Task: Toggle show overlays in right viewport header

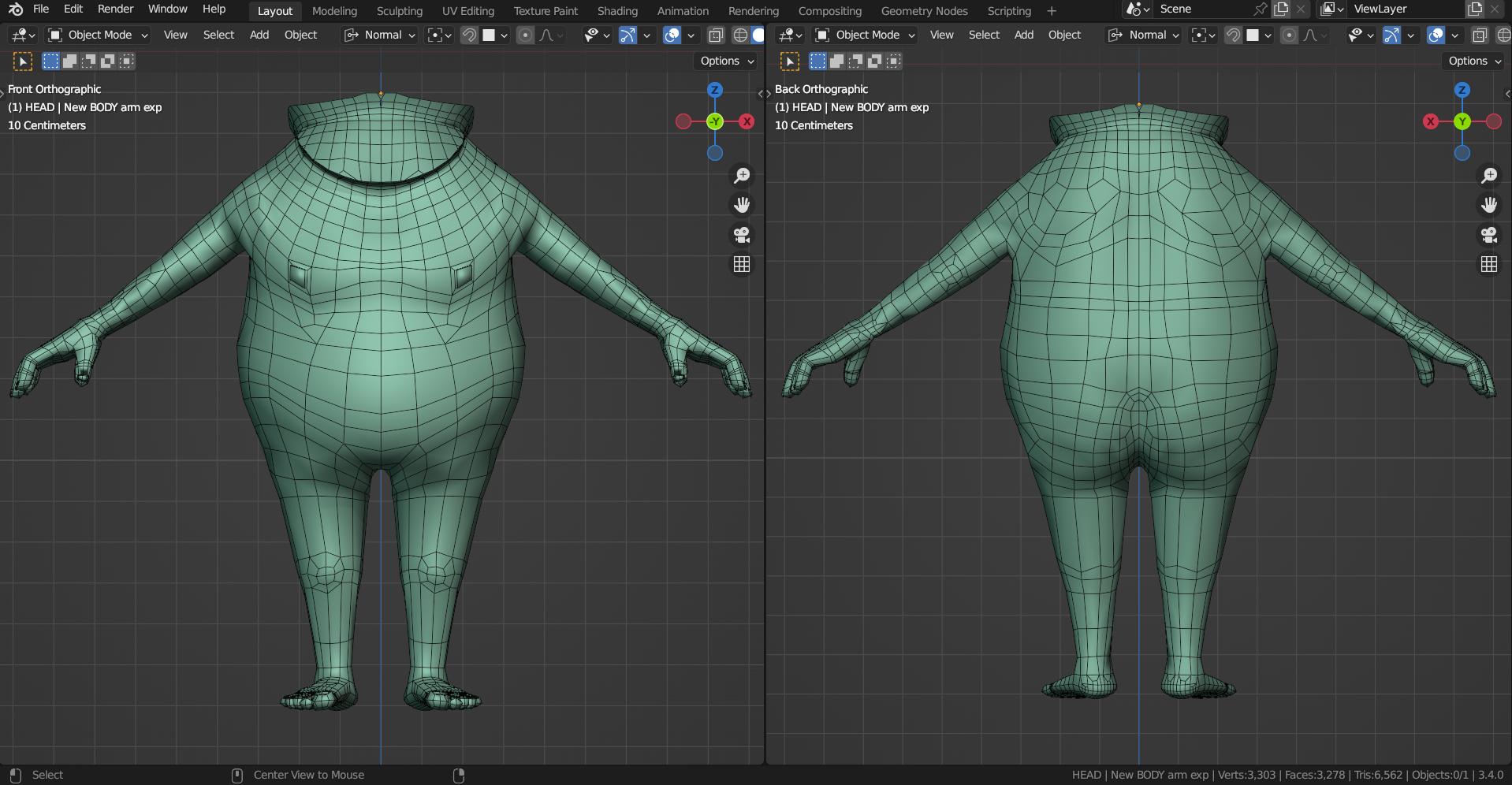Action: [x=1436, y=35]
